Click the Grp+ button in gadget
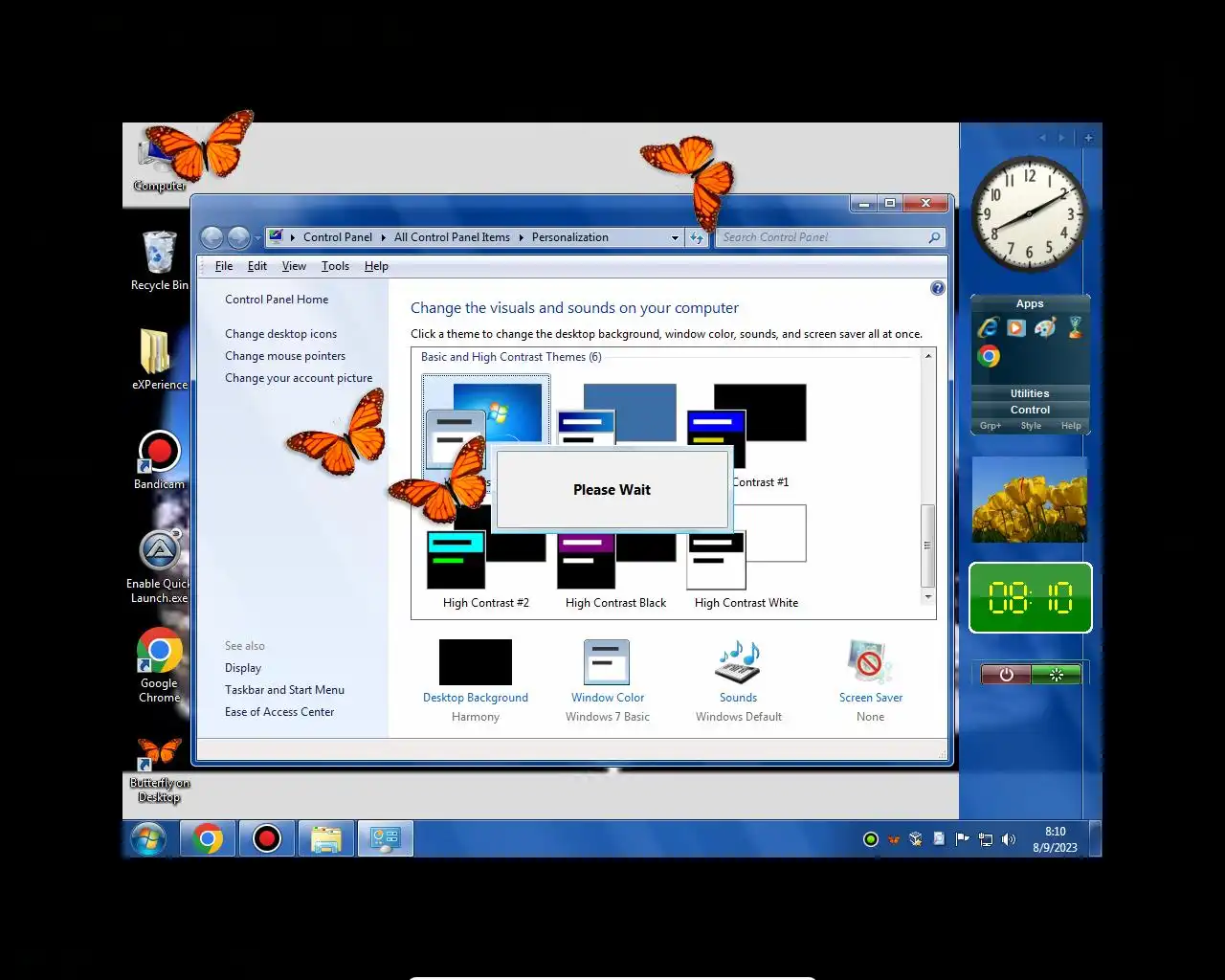This screenshot has height=980, width=1225. (x=991, y=426)
